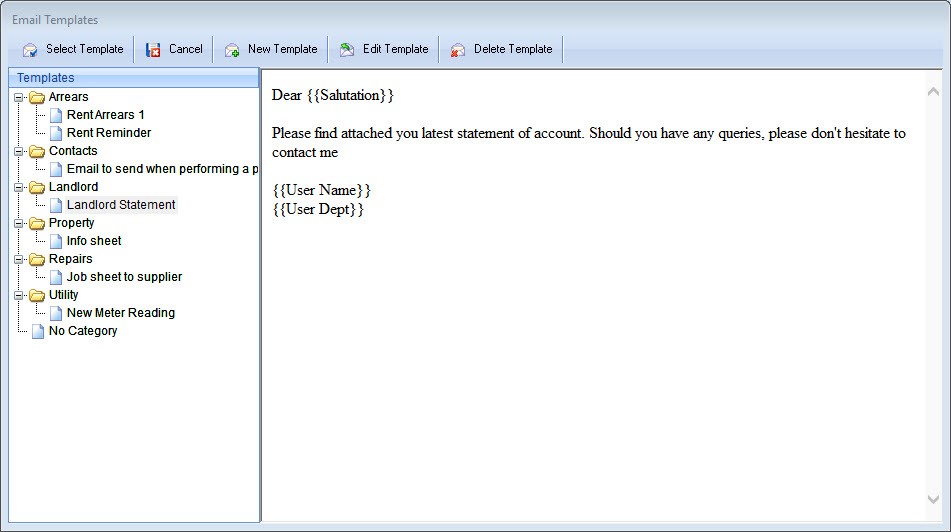Image resolution: width=951 pixels, height=532 pixels.
Task: Click the preview scrollbar up arrow
Action: point(933,92)
